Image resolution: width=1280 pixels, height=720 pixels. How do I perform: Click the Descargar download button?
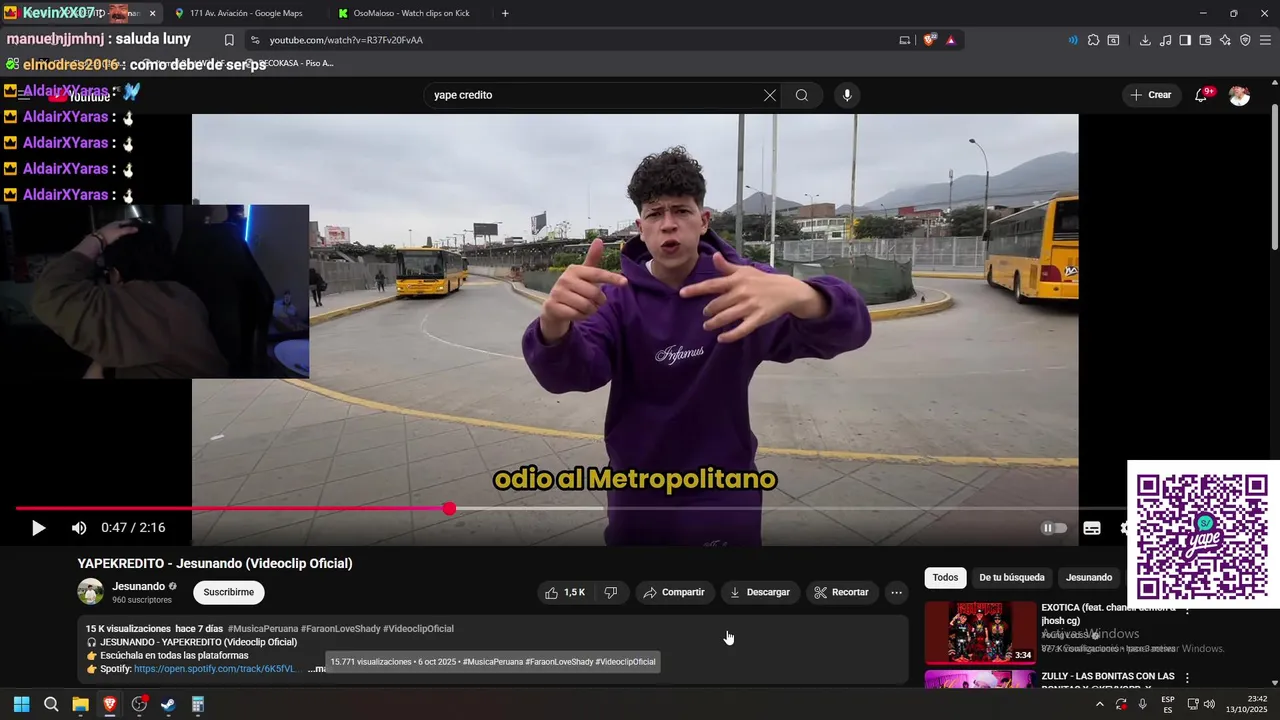click(760, 592)
